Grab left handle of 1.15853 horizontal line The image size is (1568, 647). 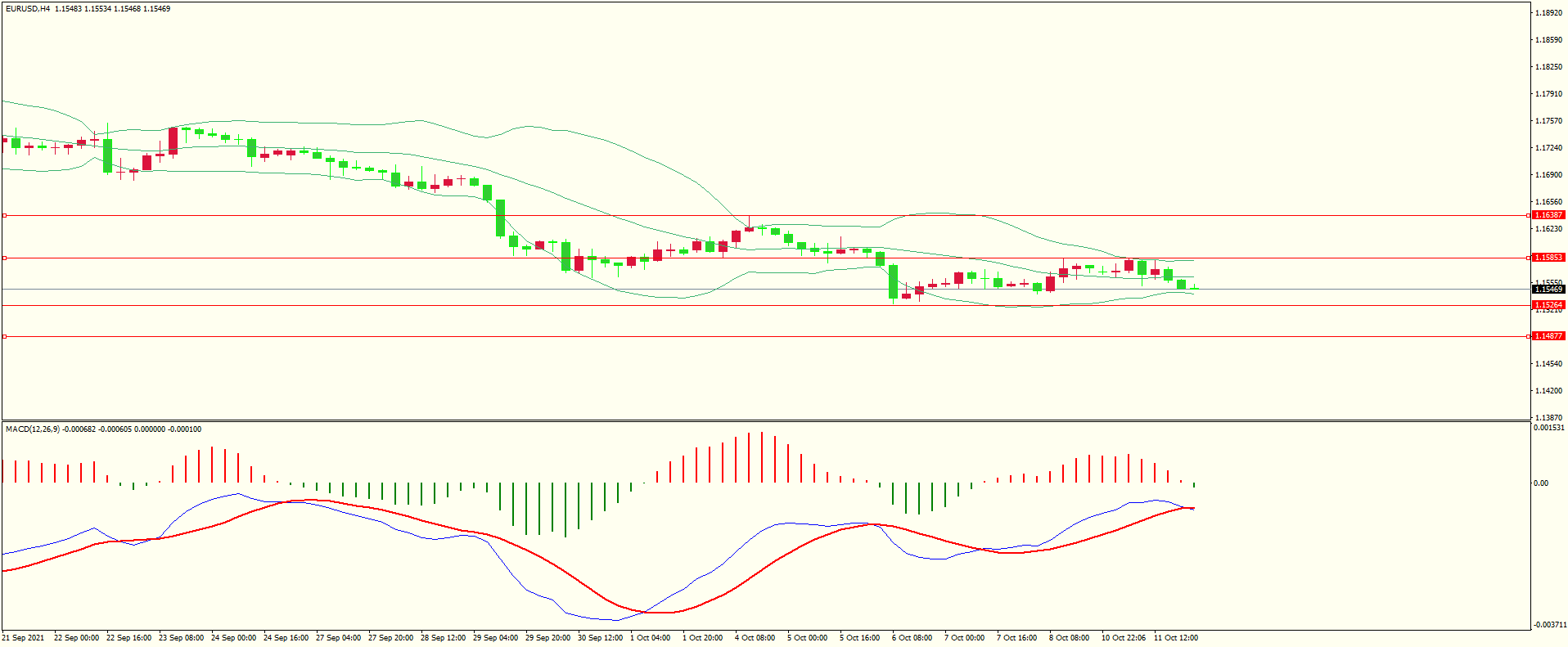[5, 258]
